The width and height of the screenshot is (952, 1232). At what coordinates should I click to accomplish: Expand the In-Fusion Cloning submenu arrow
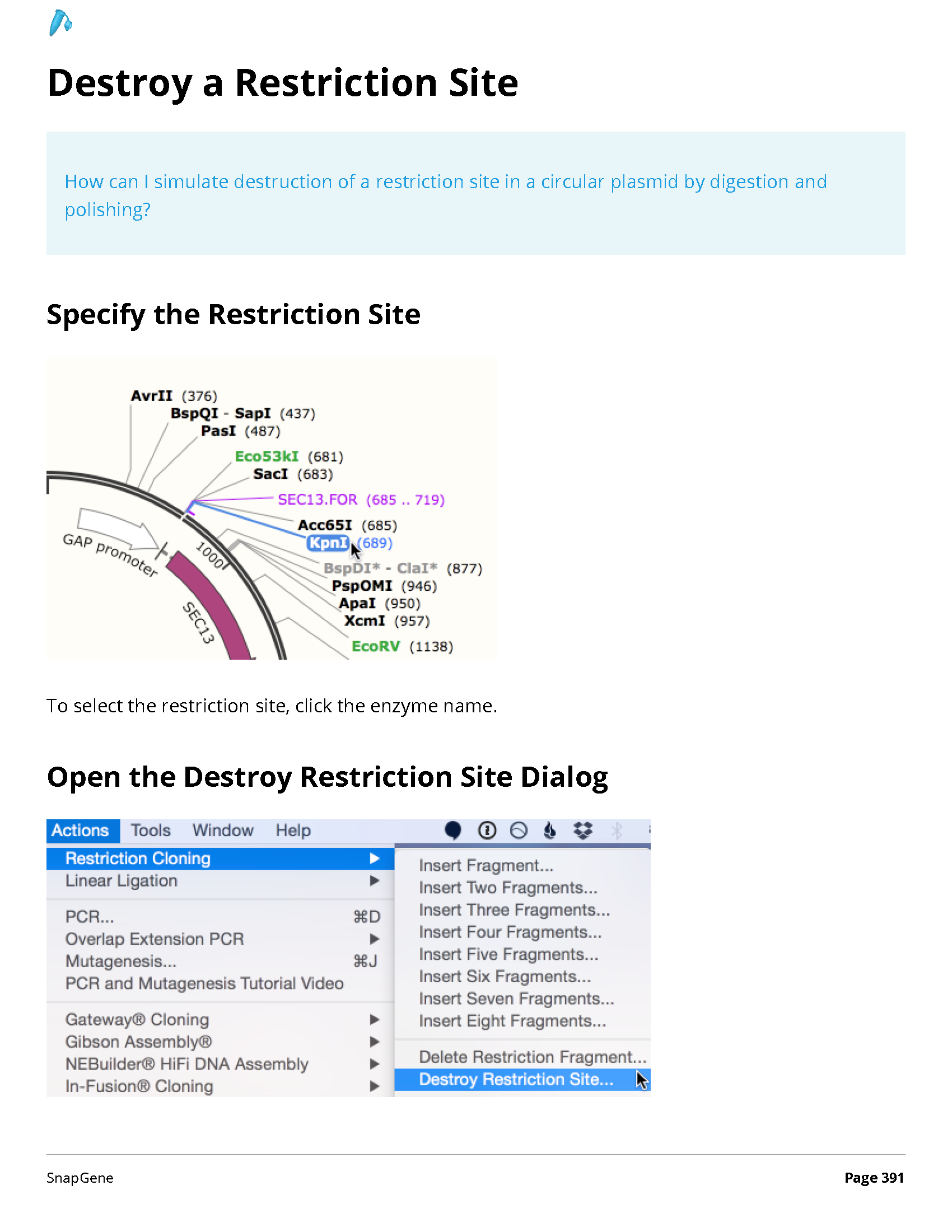coord(374,1086)
